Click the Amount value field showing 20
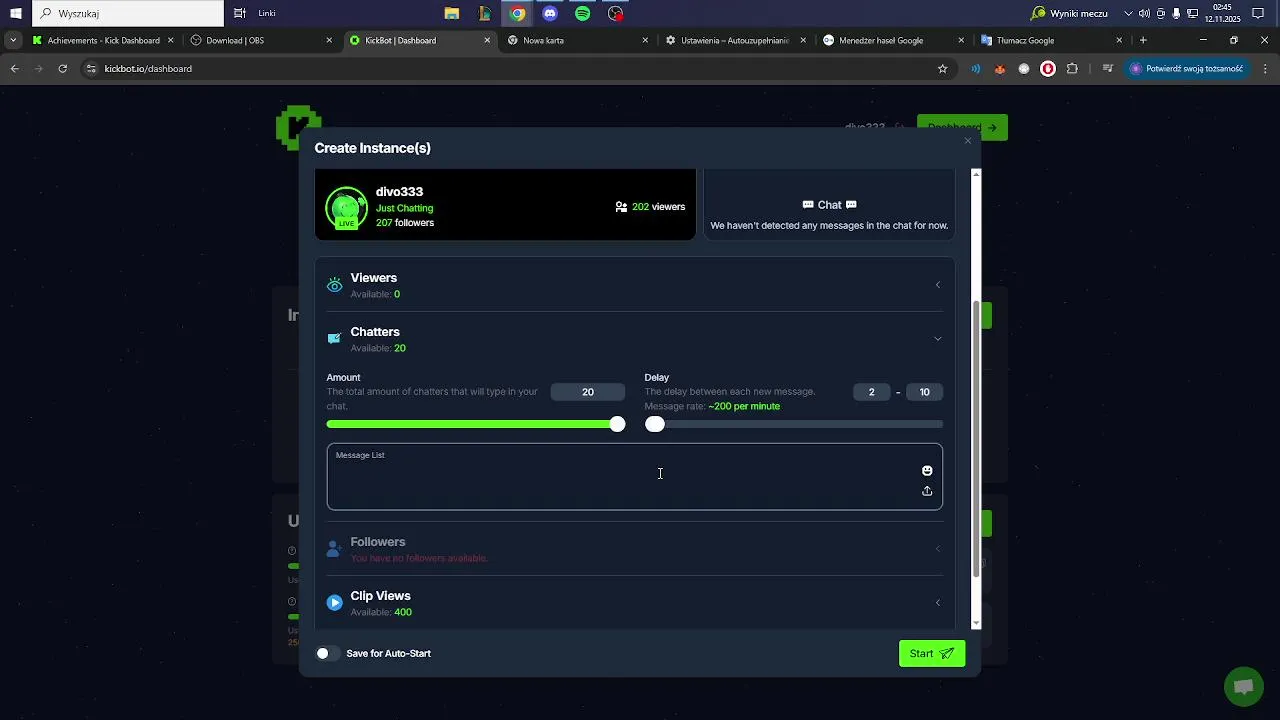 (x=588, y=392)
